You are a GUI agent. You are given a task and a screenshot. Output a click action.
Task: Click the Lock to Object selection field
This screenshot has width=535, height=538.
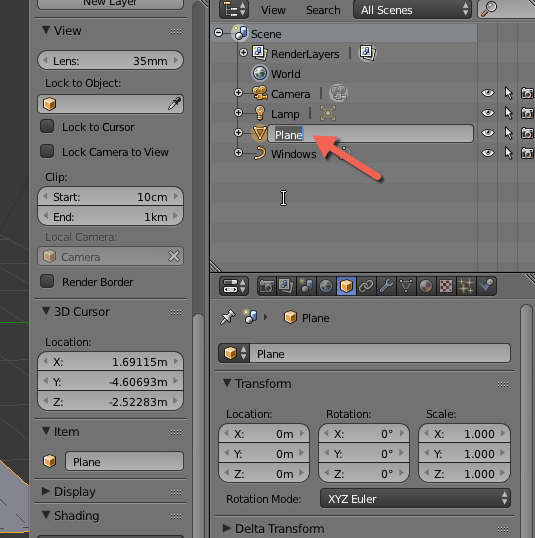pyautogui.click(x=110, y=104)
